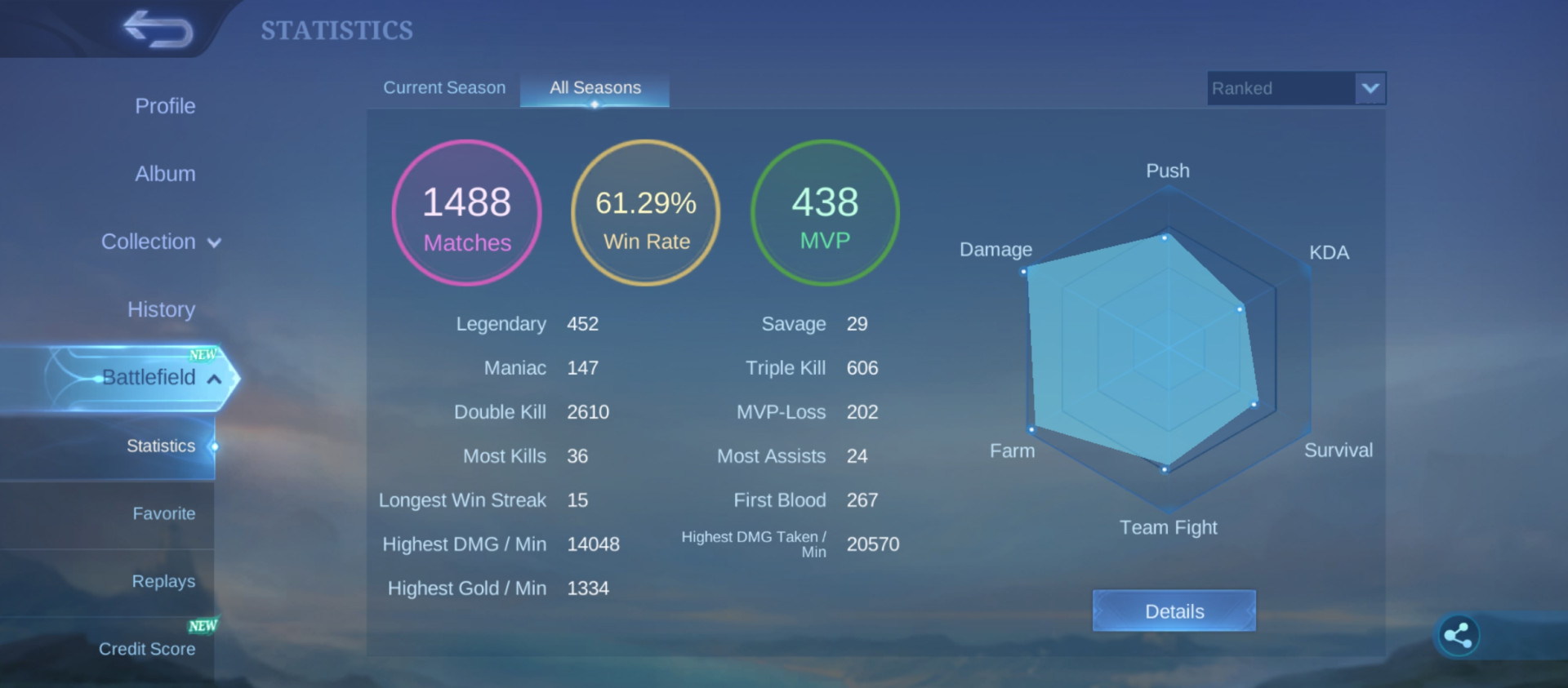The image size is (1568, 688).
Task: Open the Credit Score page
Action: pos(147,649)
